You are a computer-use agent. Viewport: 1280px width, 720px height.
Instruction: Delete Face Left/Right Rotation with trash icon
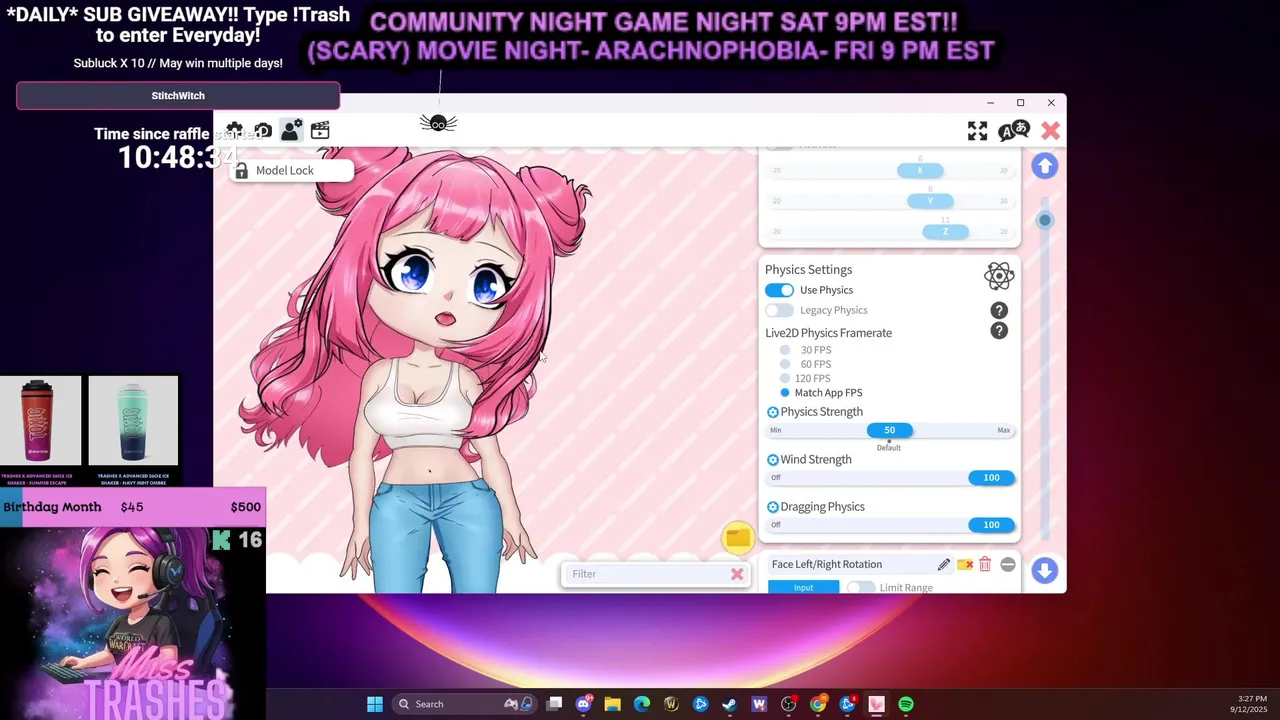pyautogui.click(x=985, y=565)
